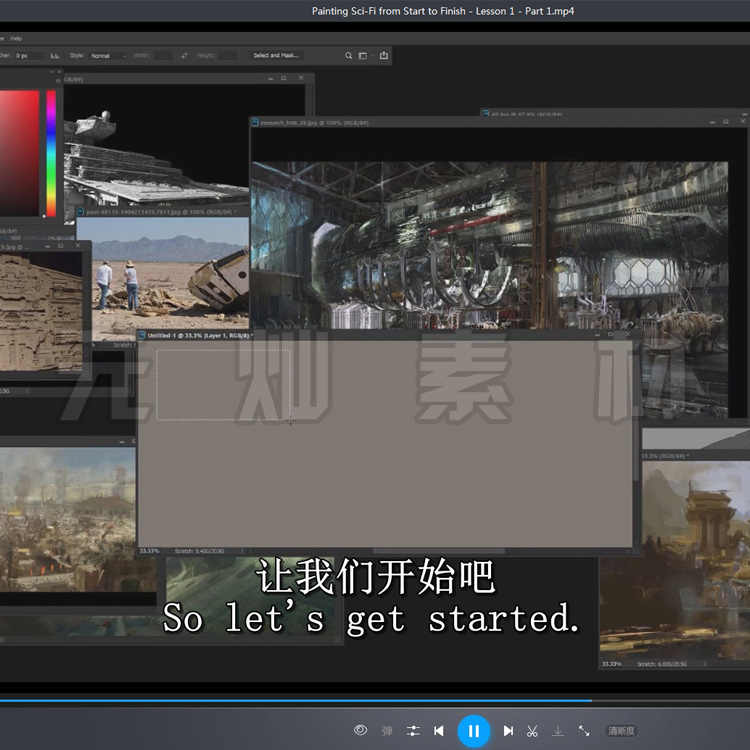Screen dimensions: 750x750
Task: Click the download icon in player bar
Action: click(558, 731)
